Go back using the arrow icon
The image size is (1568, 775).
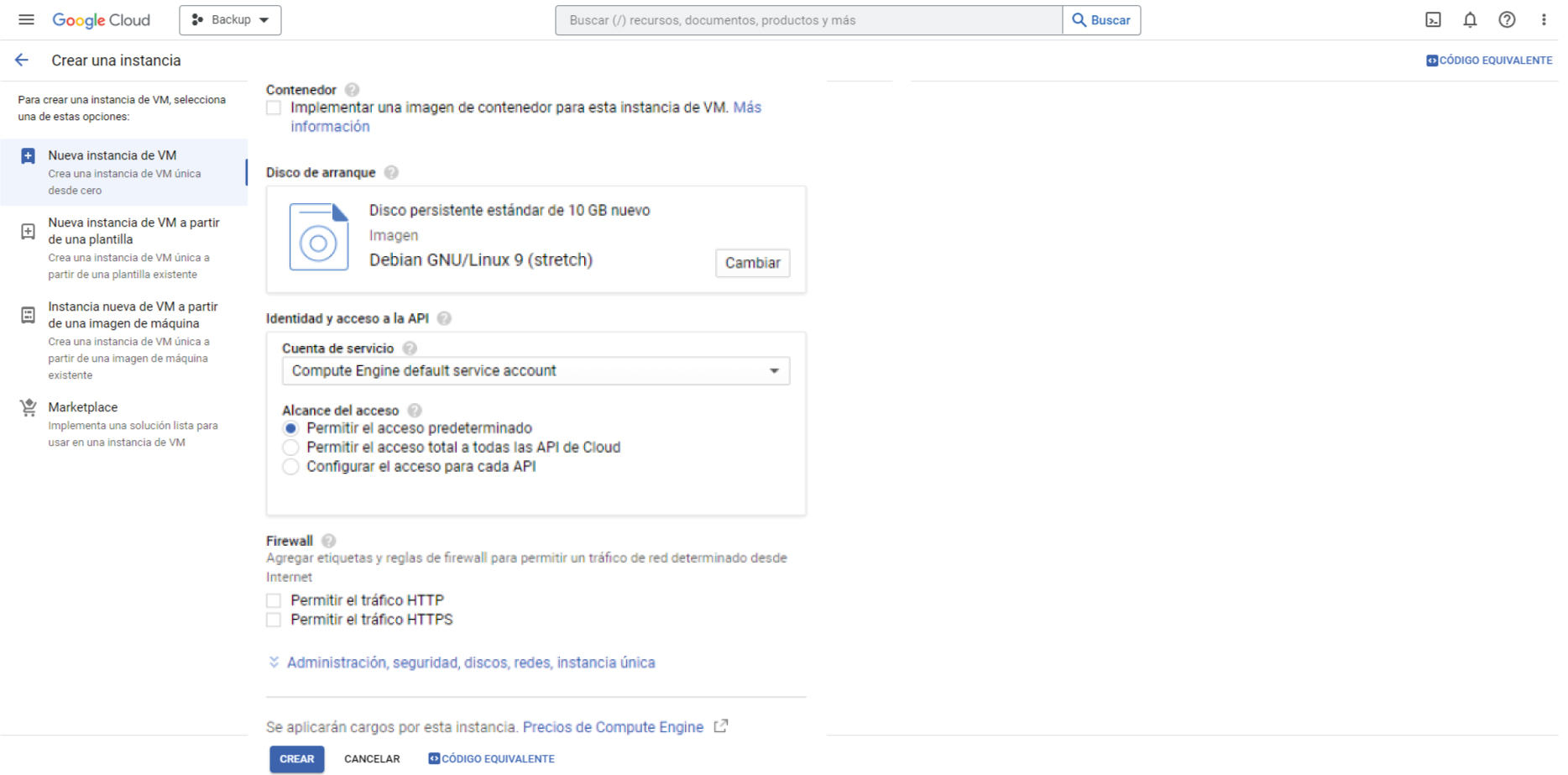click(x=22, y=60)
